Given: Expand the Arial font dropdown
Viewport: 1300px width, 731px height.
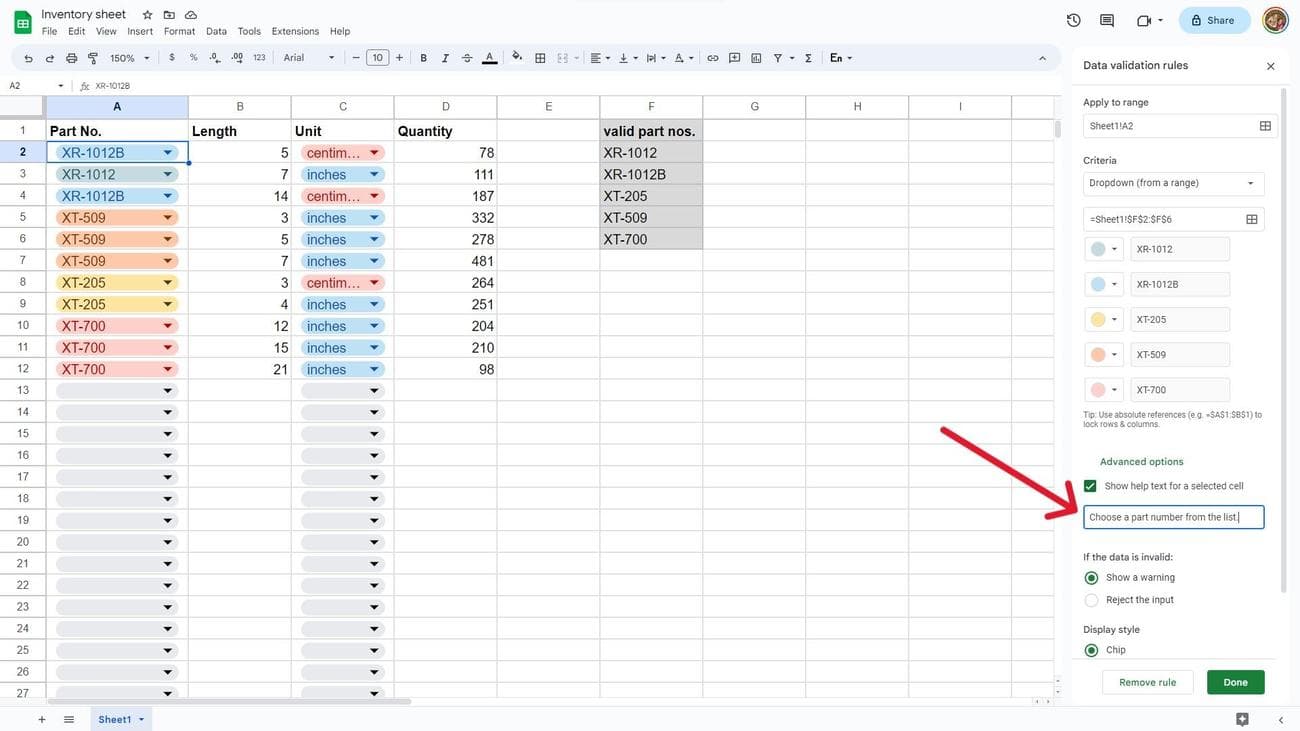Looking at the screenshot, I should (309, 58).
